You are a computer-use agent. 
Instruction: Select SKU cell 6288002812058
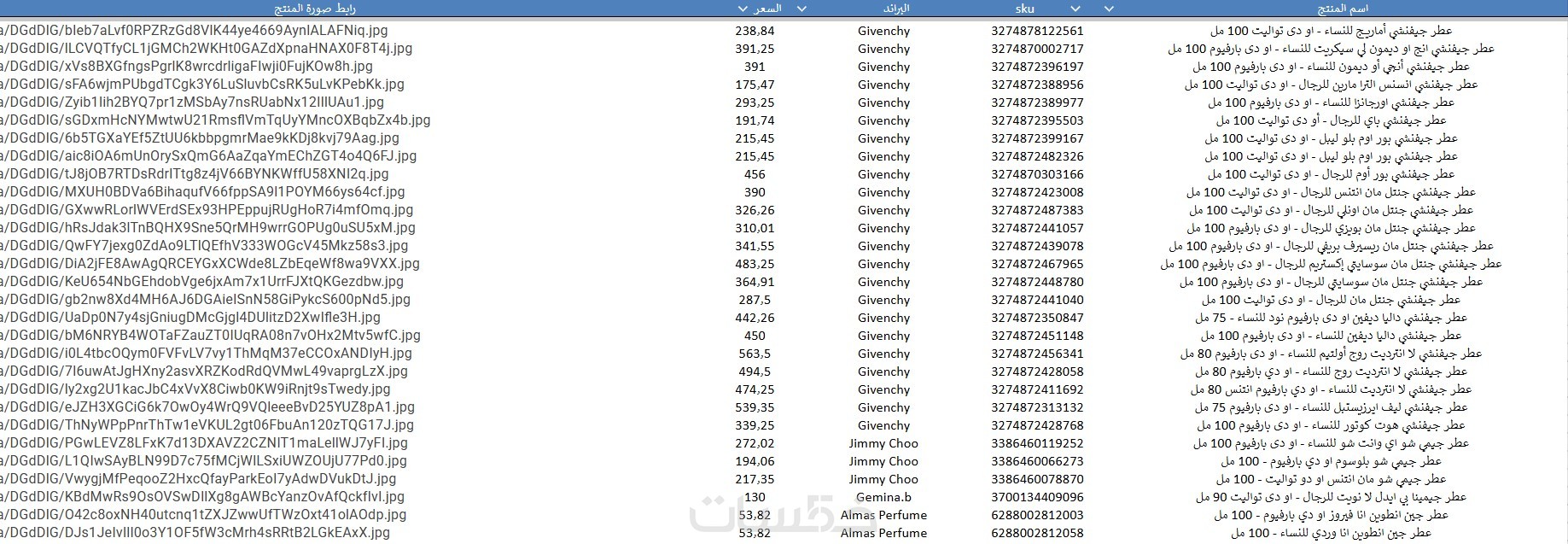coord(1037,533)
